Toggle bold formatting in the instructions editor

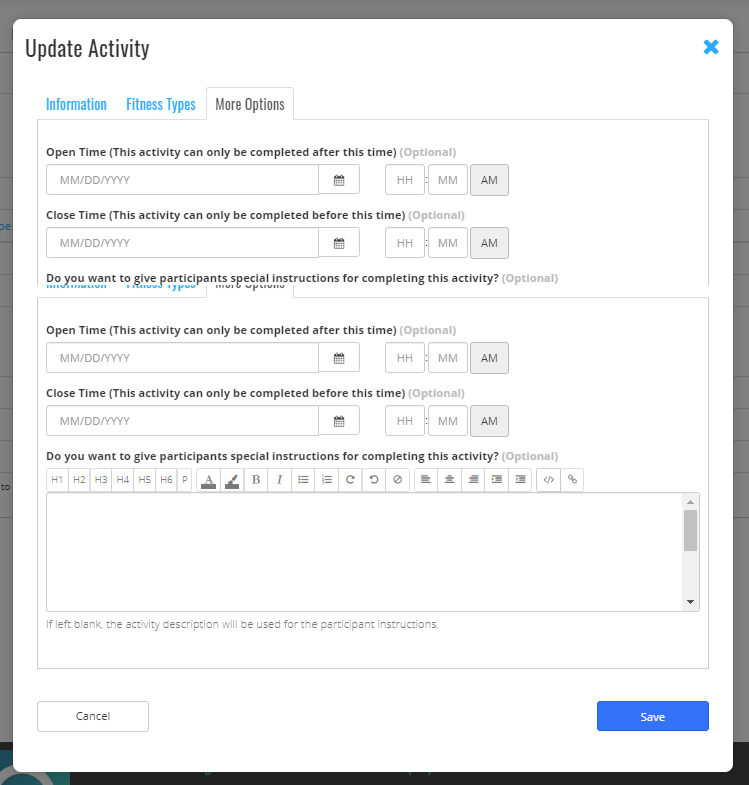point(256,480)
